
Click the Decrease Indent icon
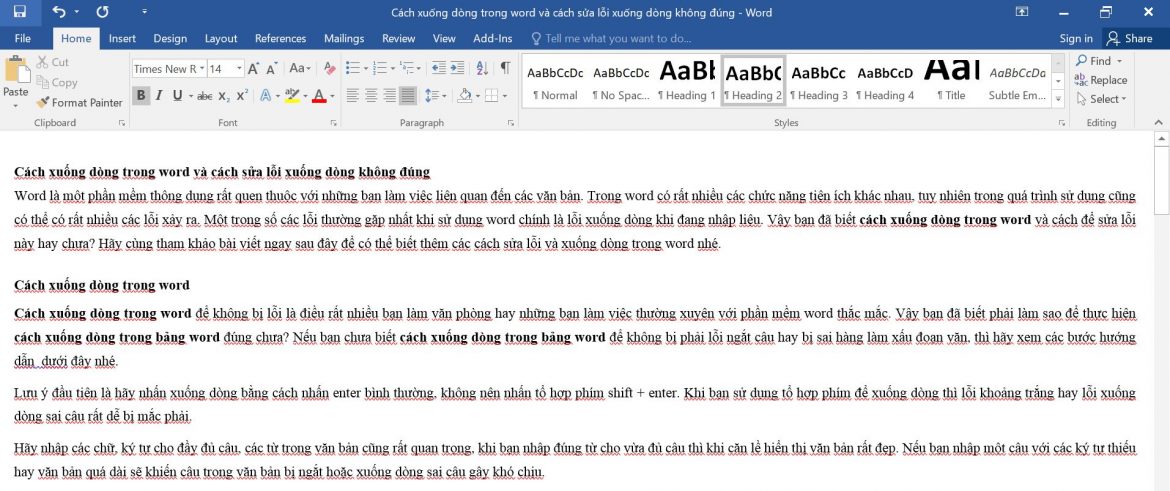click(x=438, y=68)
